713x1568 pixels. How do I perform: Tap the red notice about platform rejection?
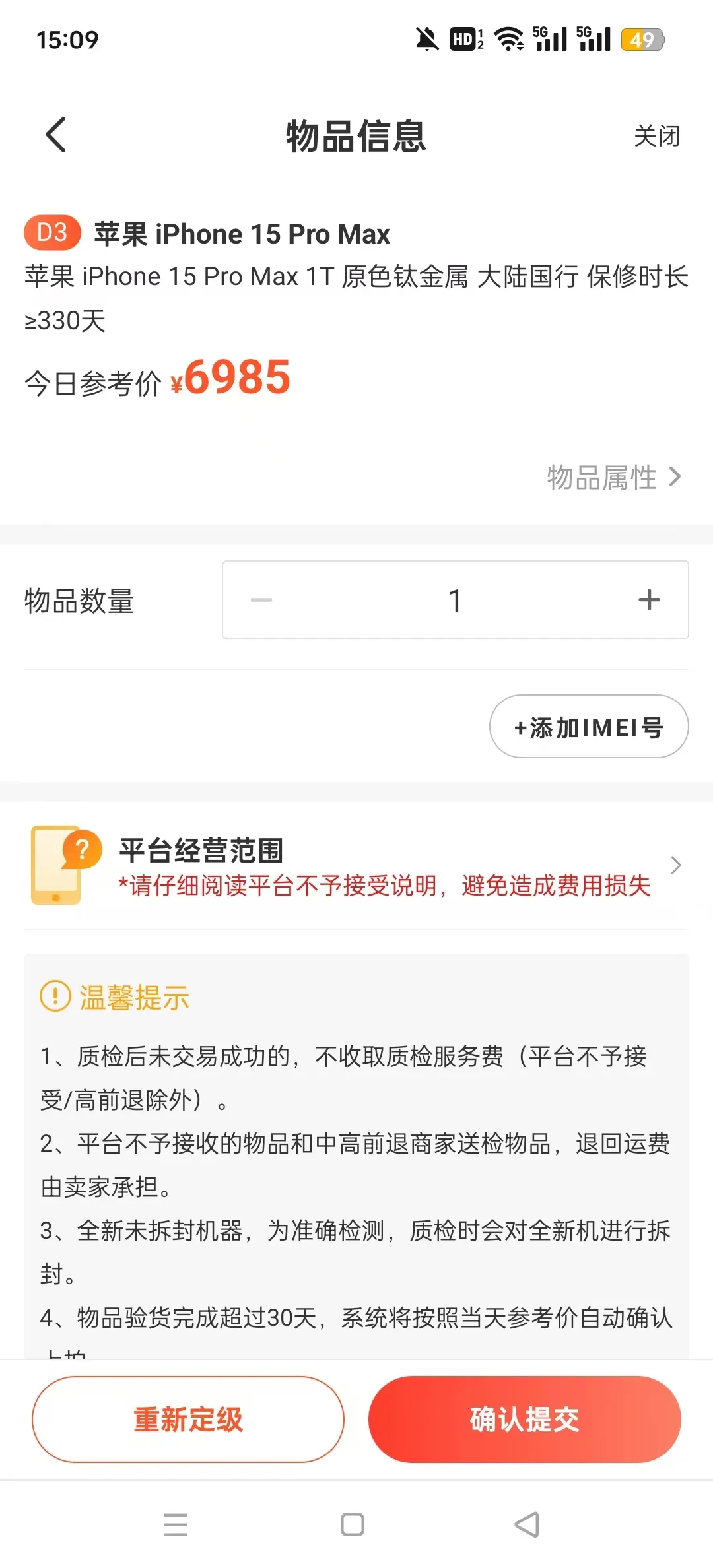[x=384, y=886]
